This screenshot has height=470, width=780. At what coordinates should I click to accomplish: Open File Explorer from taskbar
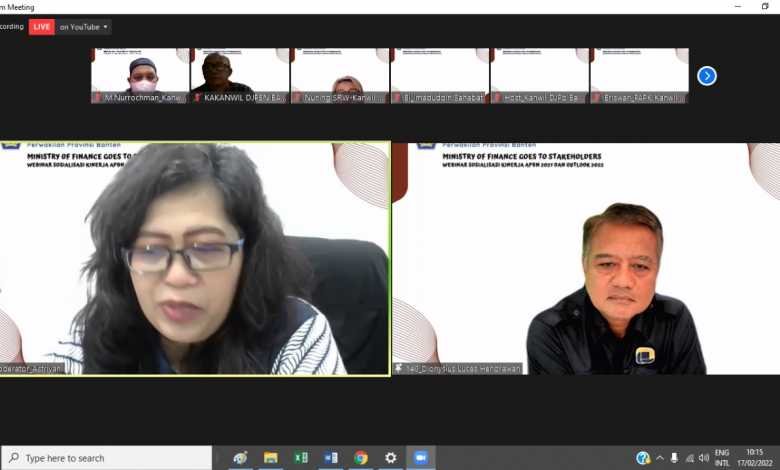click(x=270, y=458)
